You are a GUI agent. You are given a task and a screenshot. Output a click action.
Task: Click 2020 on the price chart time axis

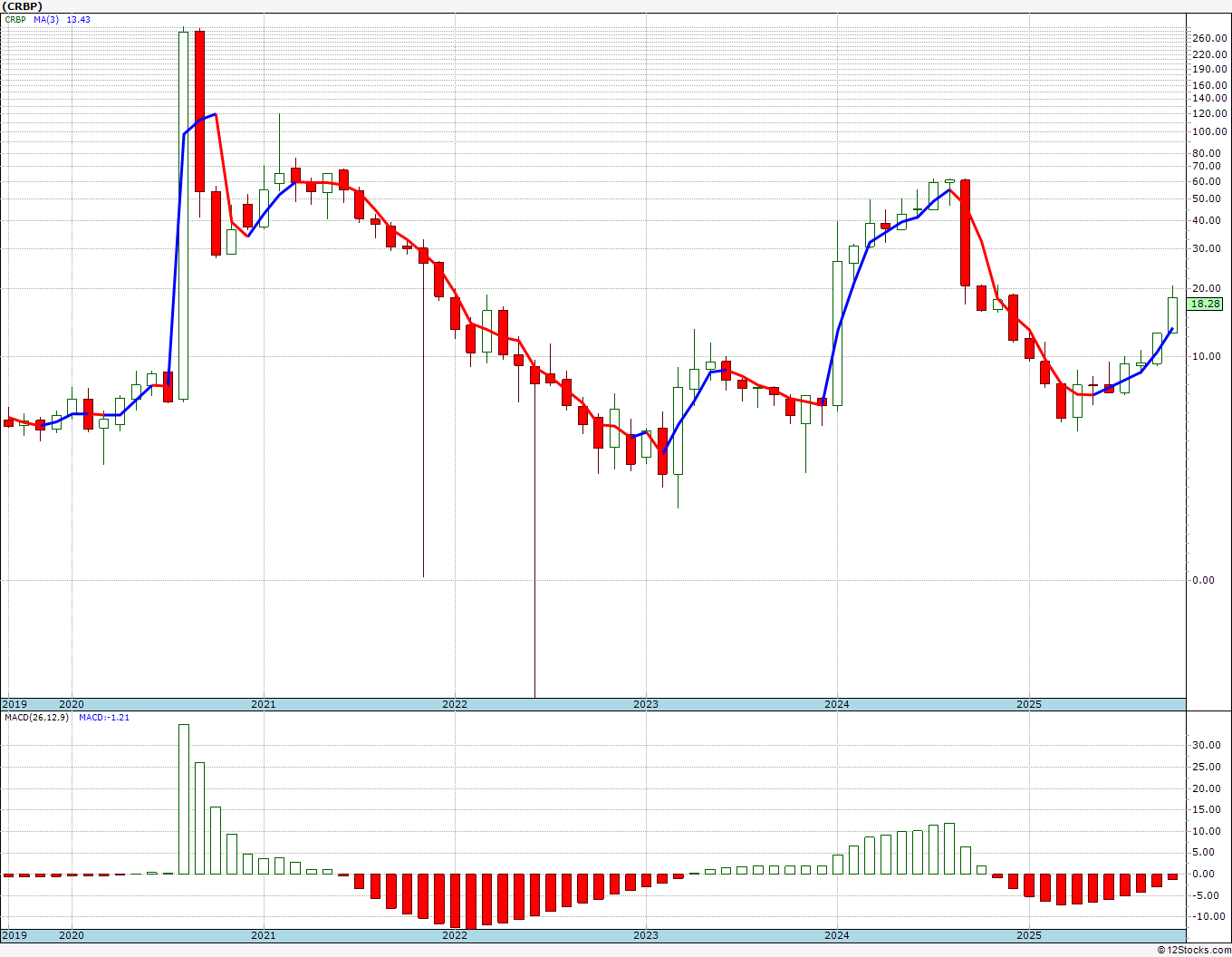pos(72,704)
